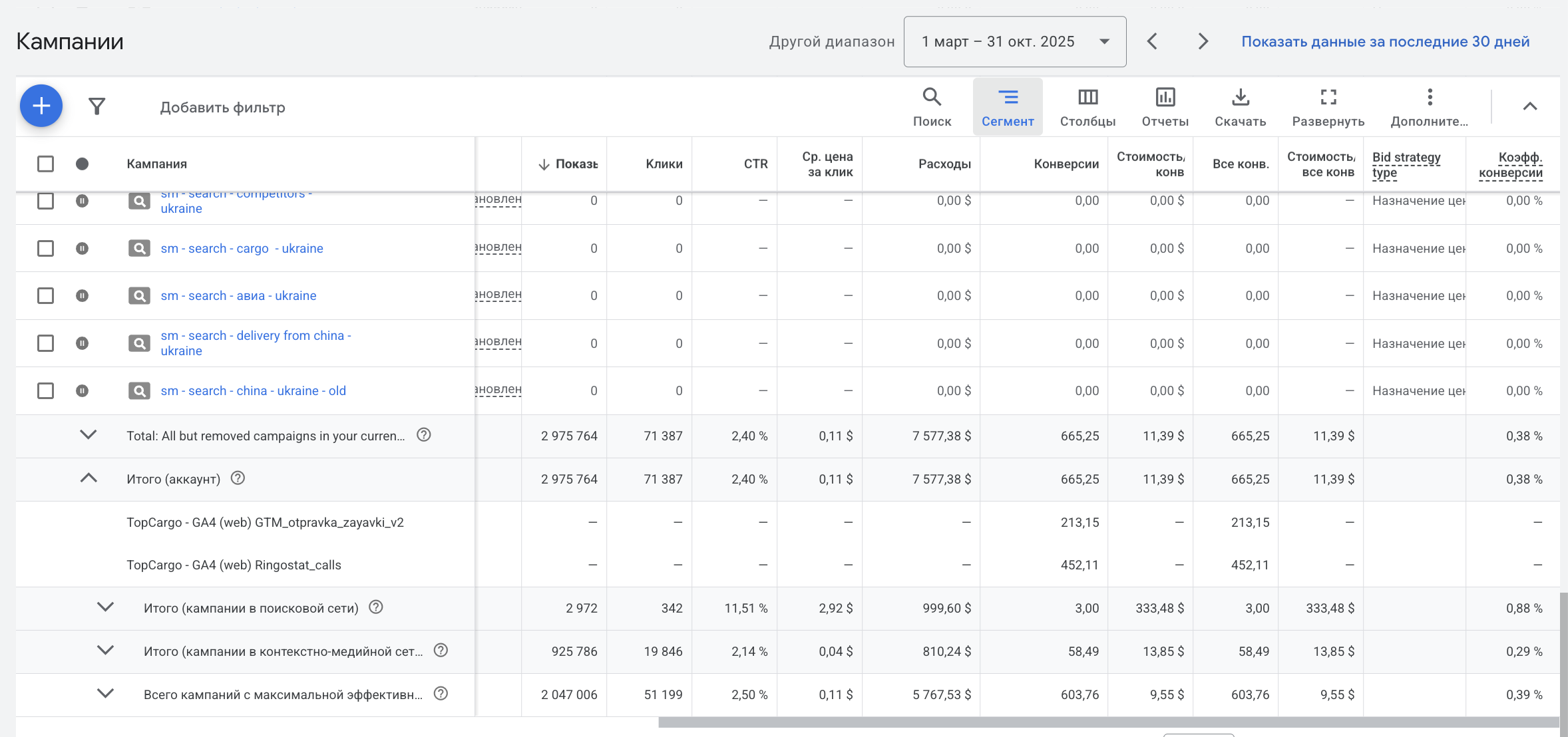1568x737 pixels.
Task: Expand Итого (кампании в контекстно-медийной сети) row
Action: click(106, 651)
